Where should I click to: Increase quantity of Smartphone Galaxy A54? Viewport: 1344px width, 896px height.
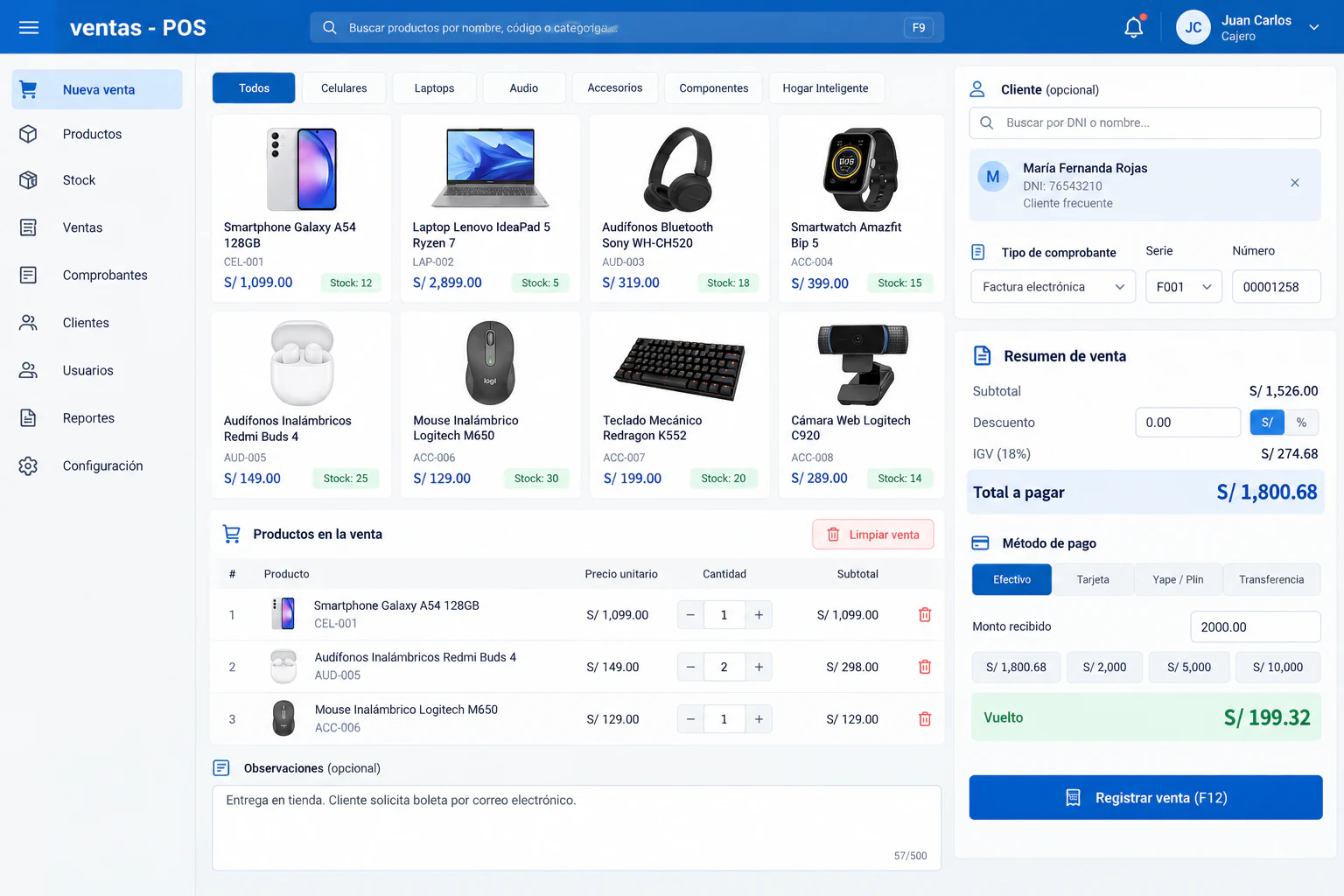click(759, 615)
